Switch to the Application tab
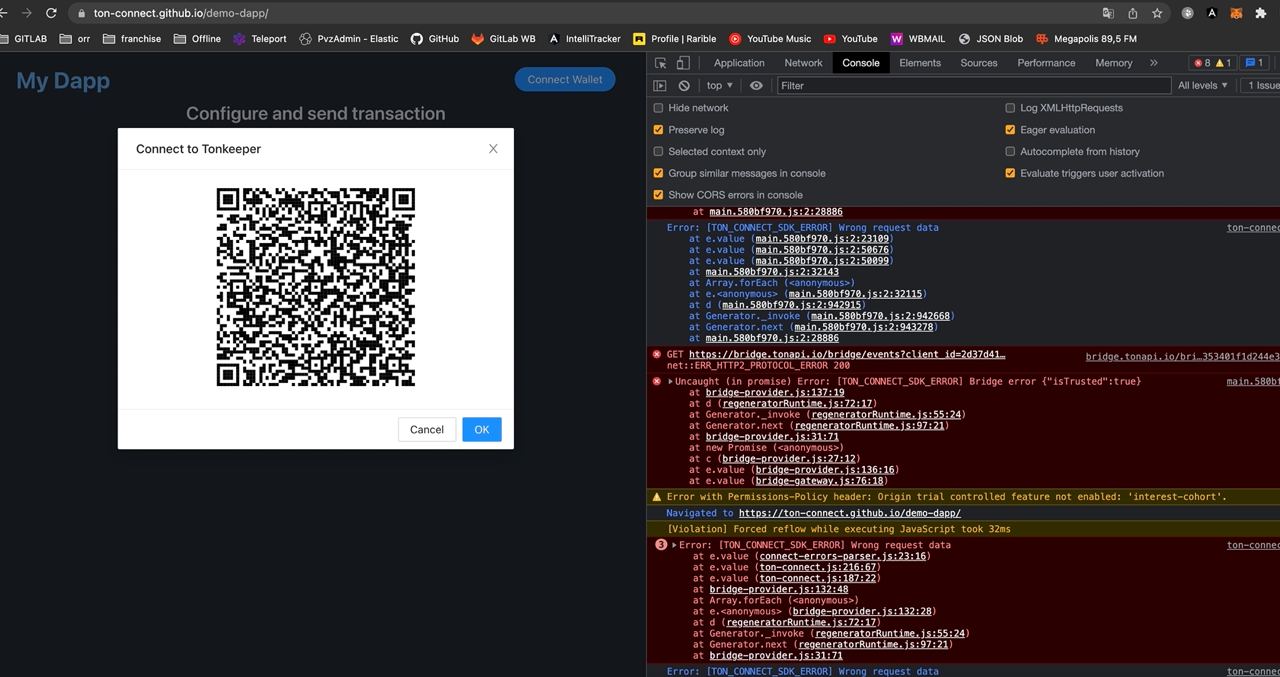 [739, 63]
